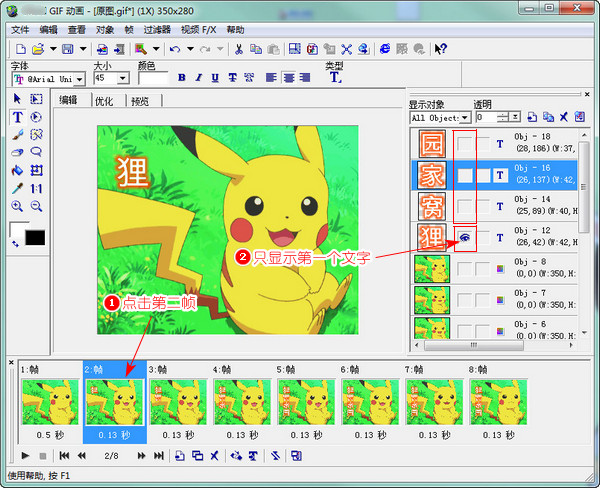
Task: Toggle lock box of Obj - 14
Action: pos(483,207)
